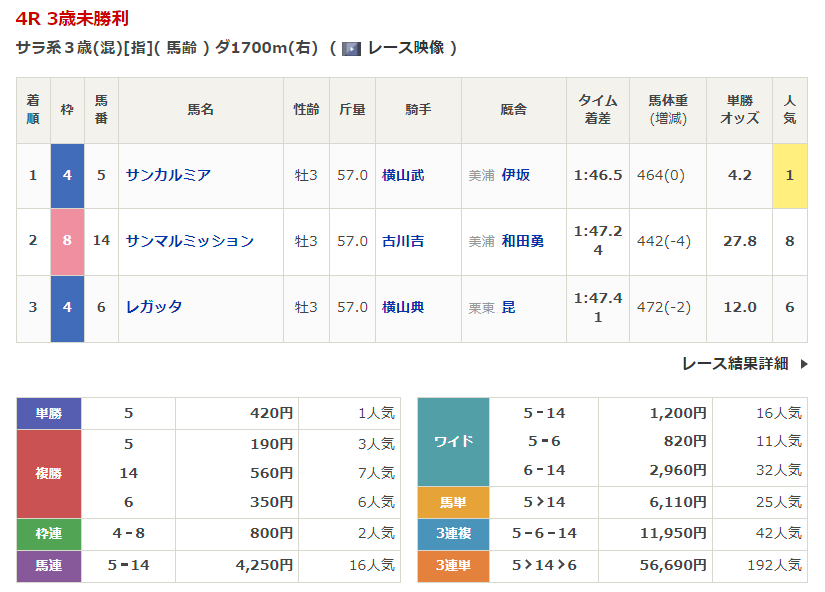Viewport: 825px width, 592px height.
Task: Click the 着順 column header
Action: 33,109
